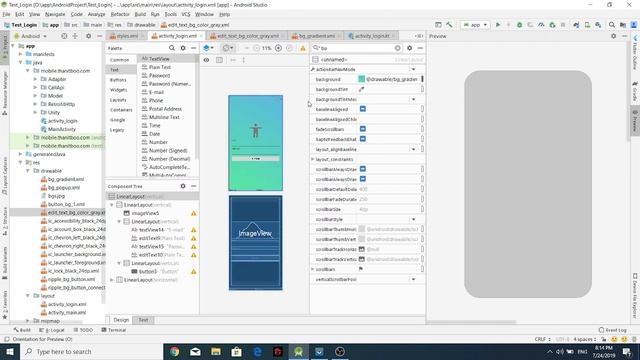Image resolution: width=640 pixels, height=360 pixels.
Task: Switch to styles.xml editor tab
Action: [x=127, y=36]
